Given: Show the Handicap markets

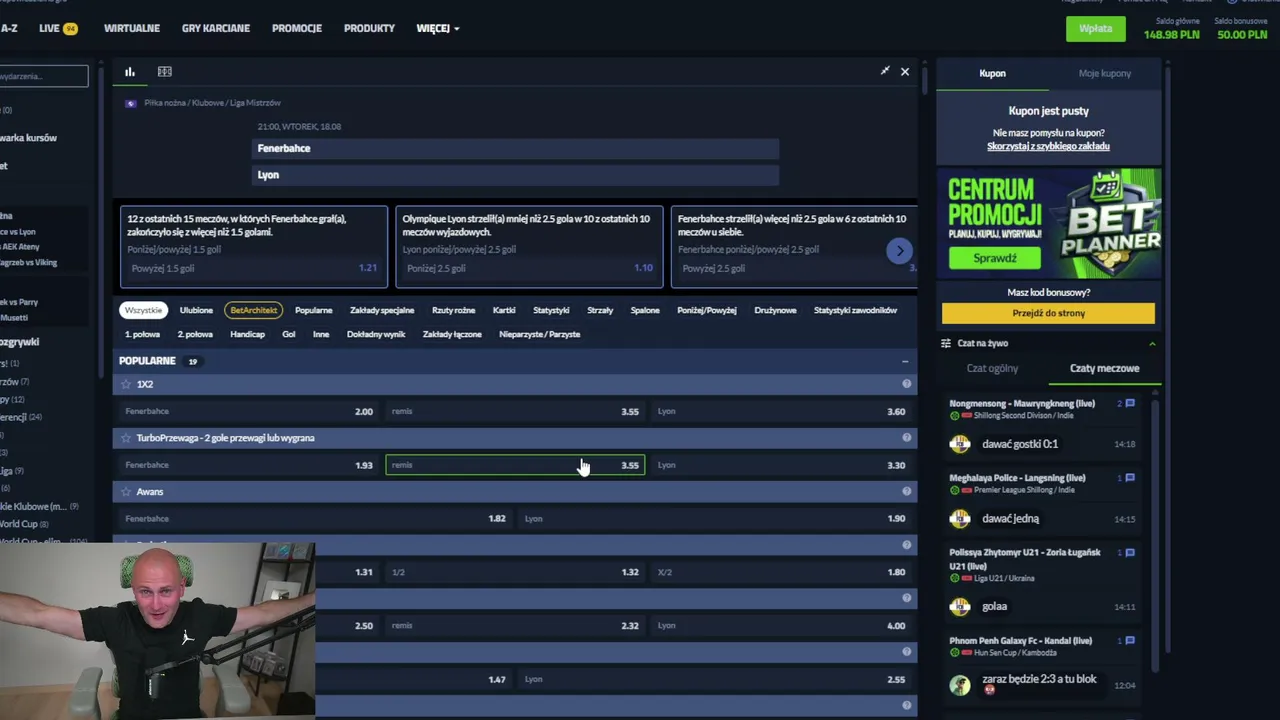Looking at the screenshot, I should [248, 334].
